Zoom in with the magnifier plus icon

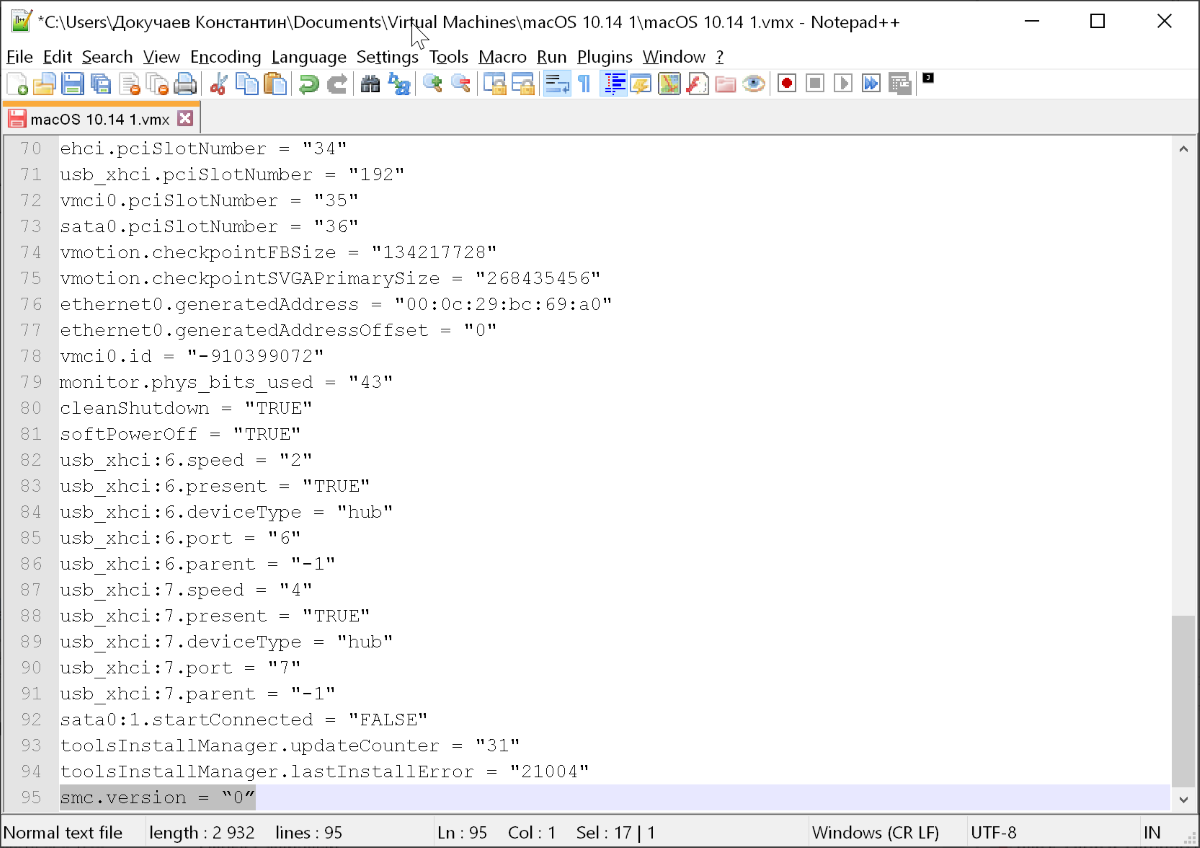[433, 84]
